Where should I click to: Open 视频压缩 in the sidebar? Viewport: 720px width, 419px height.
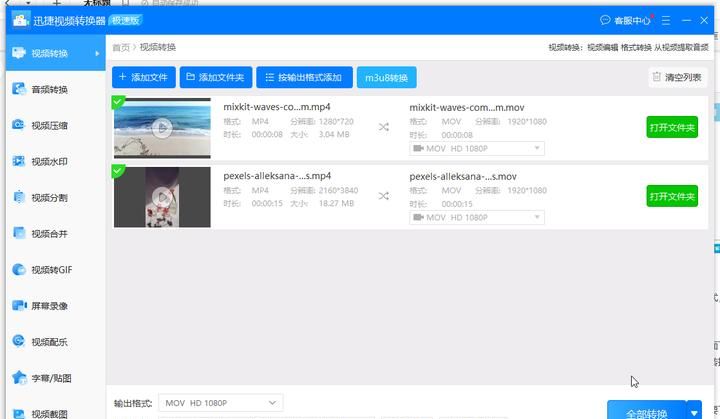click(x=55, y=125)
